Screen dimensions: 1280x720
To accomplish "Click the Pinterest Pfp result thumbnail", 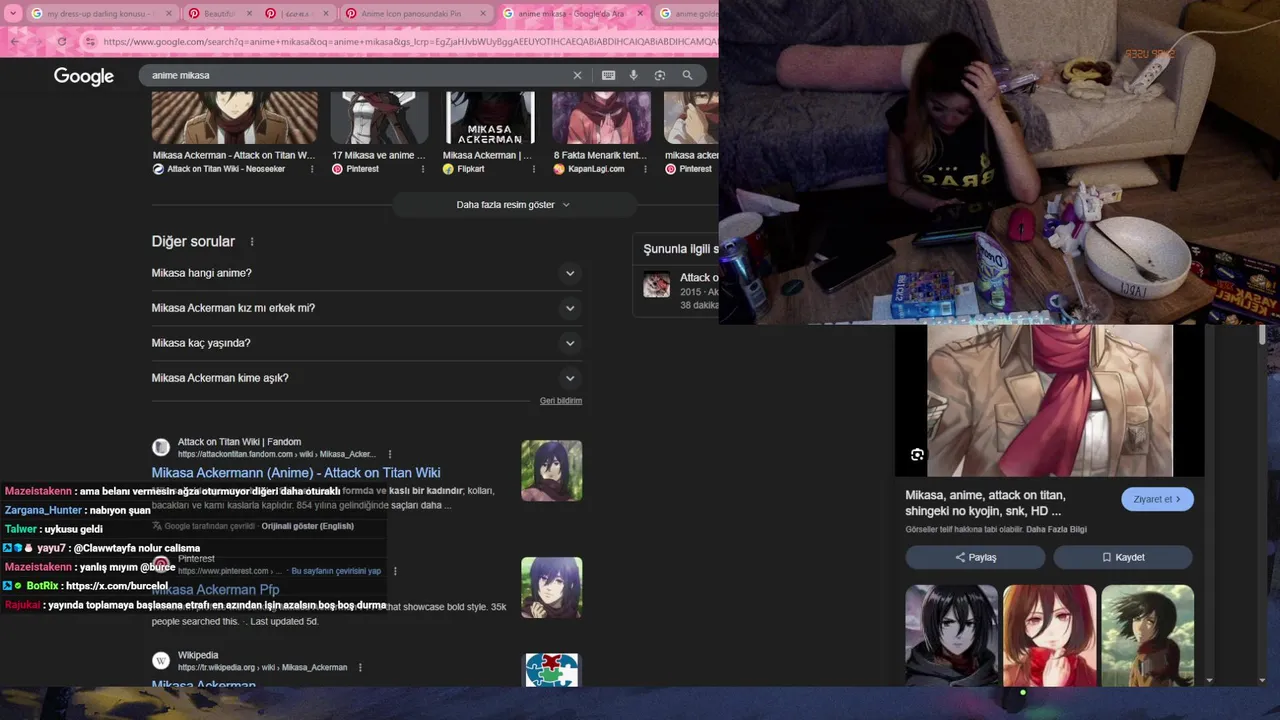I will pos(551,587).
